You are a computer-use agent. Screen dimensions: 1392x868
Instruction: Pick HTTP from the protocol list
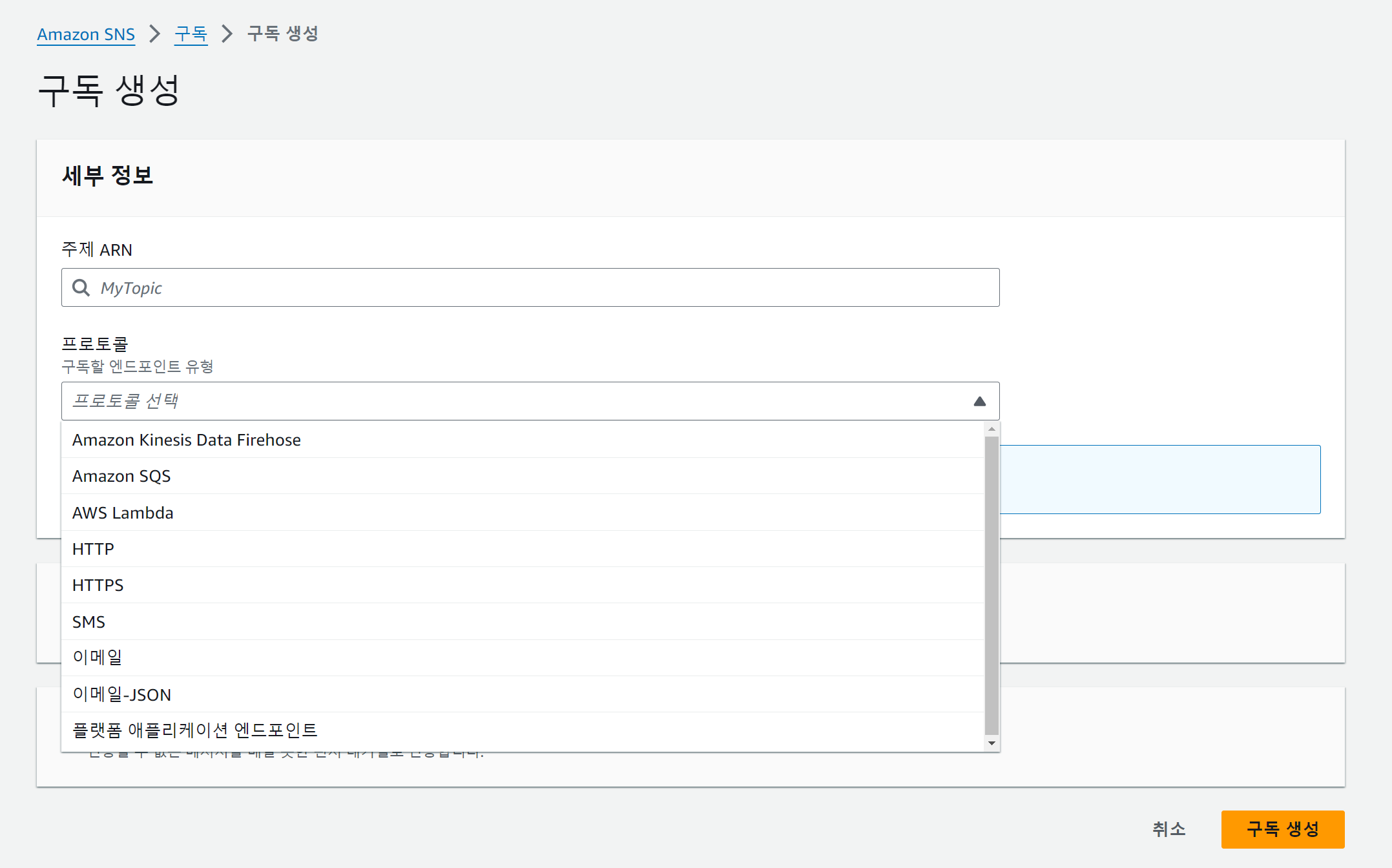(x=93, y=549)
